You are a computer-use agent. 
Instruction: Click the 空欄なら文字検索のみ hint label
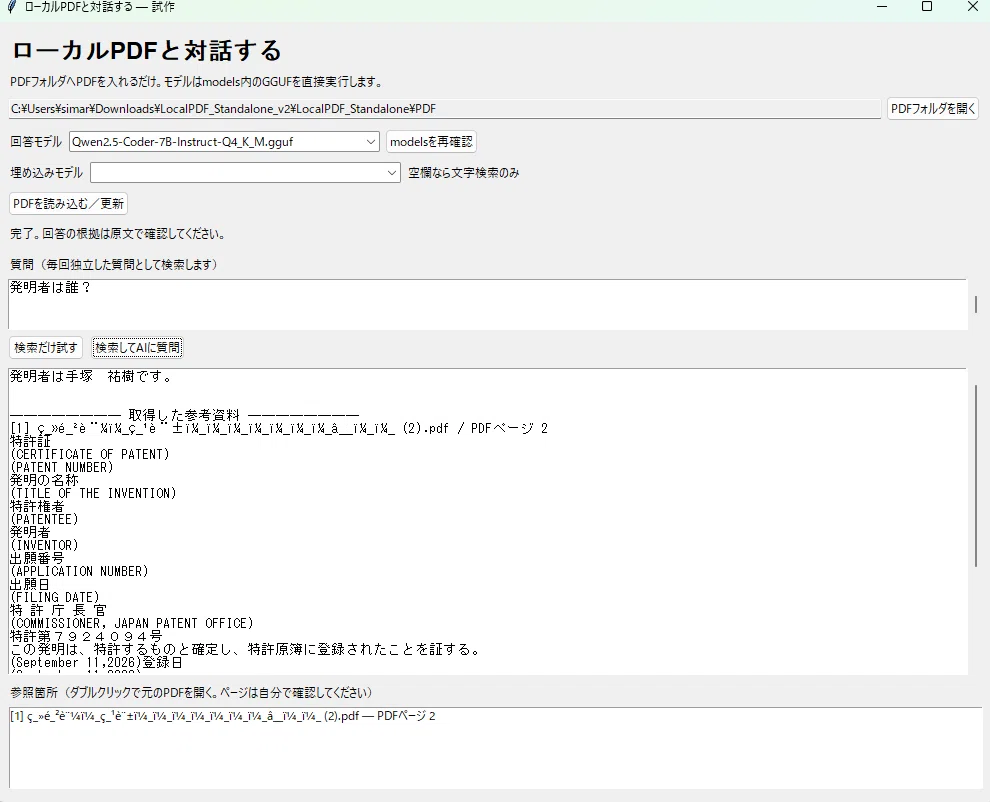[463, 173]
